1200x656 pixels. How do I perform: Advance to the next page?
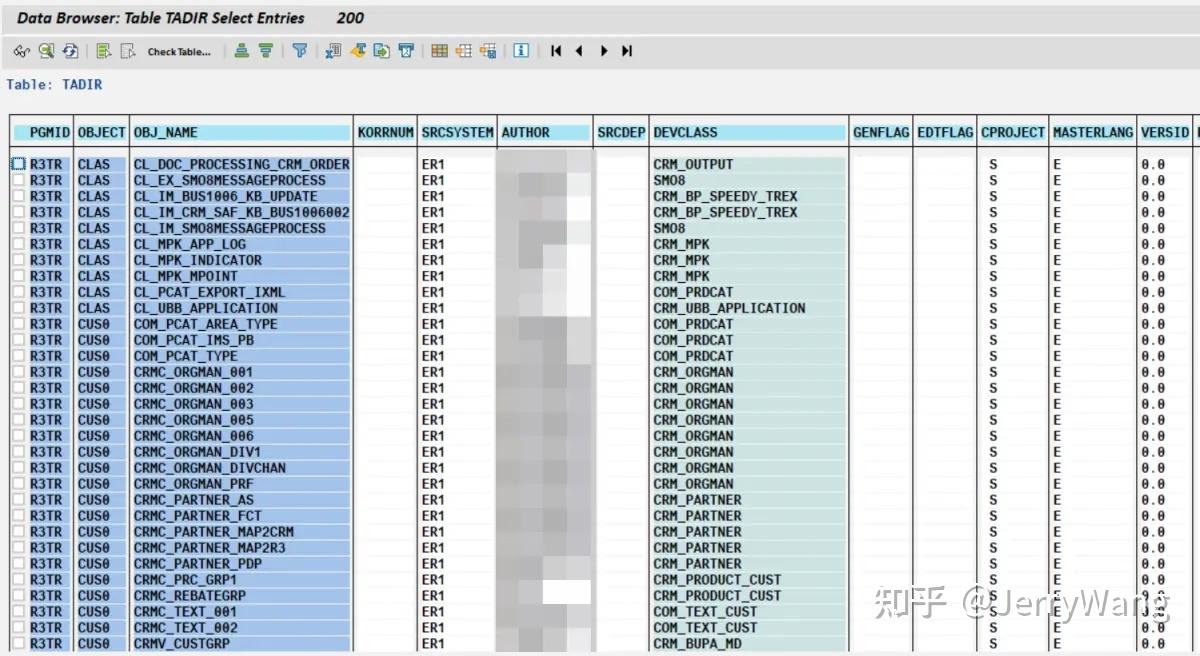pos(603,51)
